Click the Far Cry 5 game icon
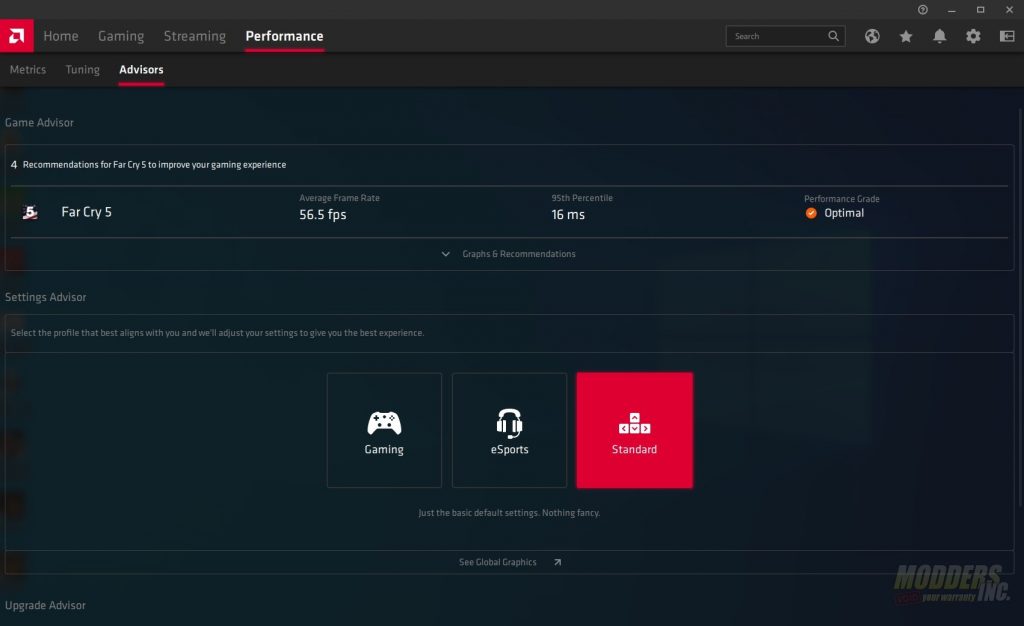 coord(30,212)
